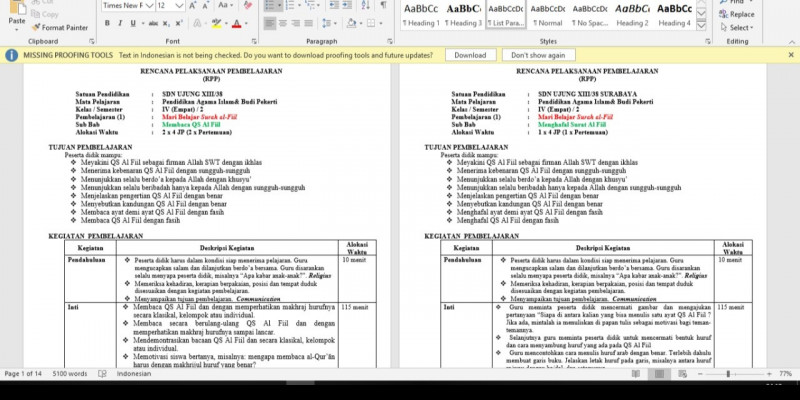Viewport: 800px width, 400px height.
Task: Open Paragraph settings dialog launcher
Action: (x=390, y=41)
